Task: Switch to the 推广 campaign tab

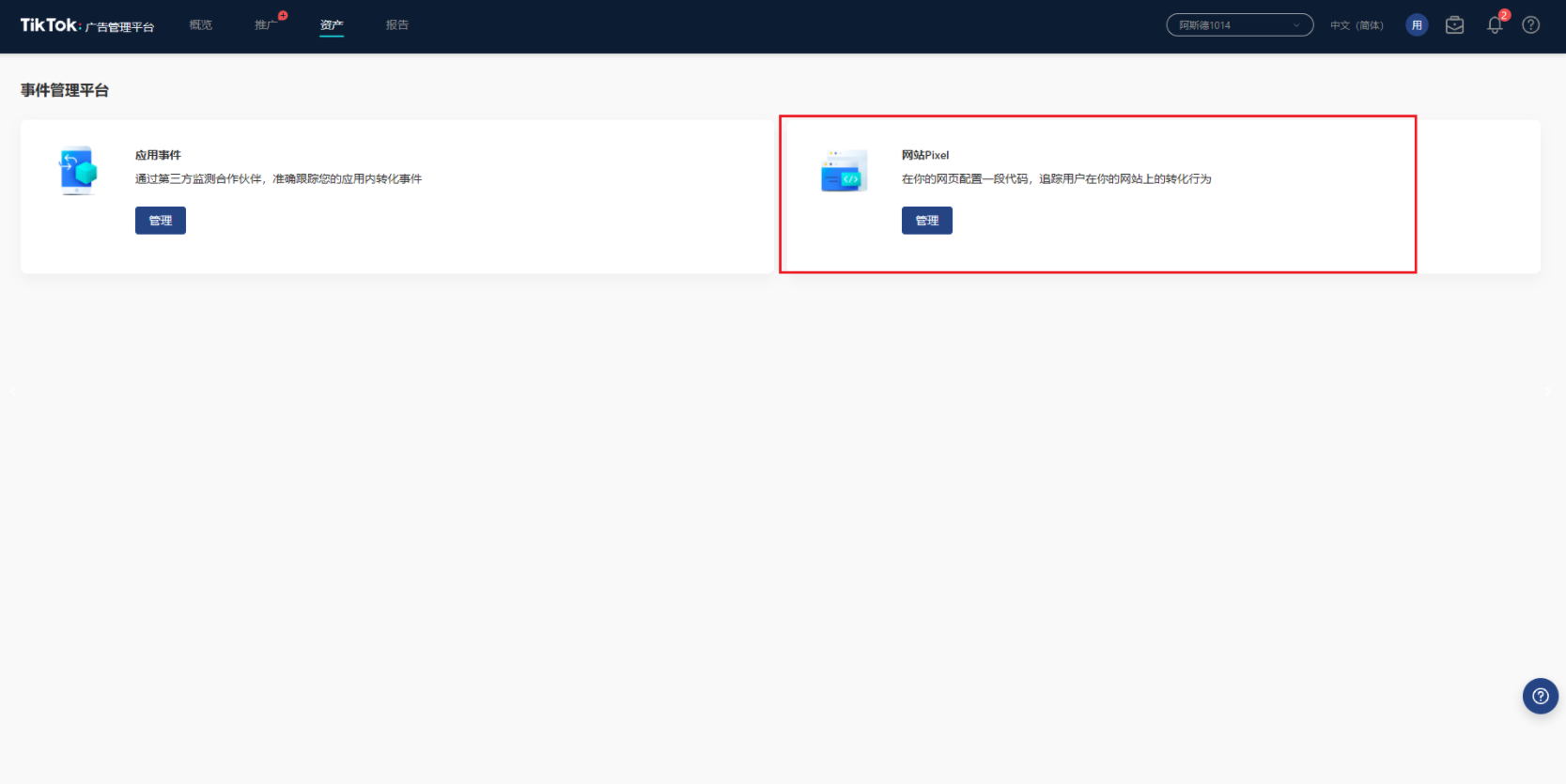Action: point(266,25)
